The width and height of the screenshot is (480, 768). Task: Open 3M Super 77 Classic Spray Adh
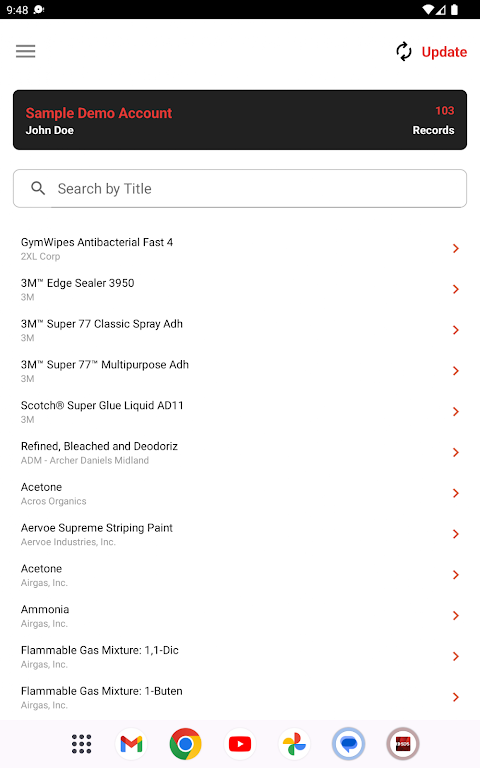point(240,330)
